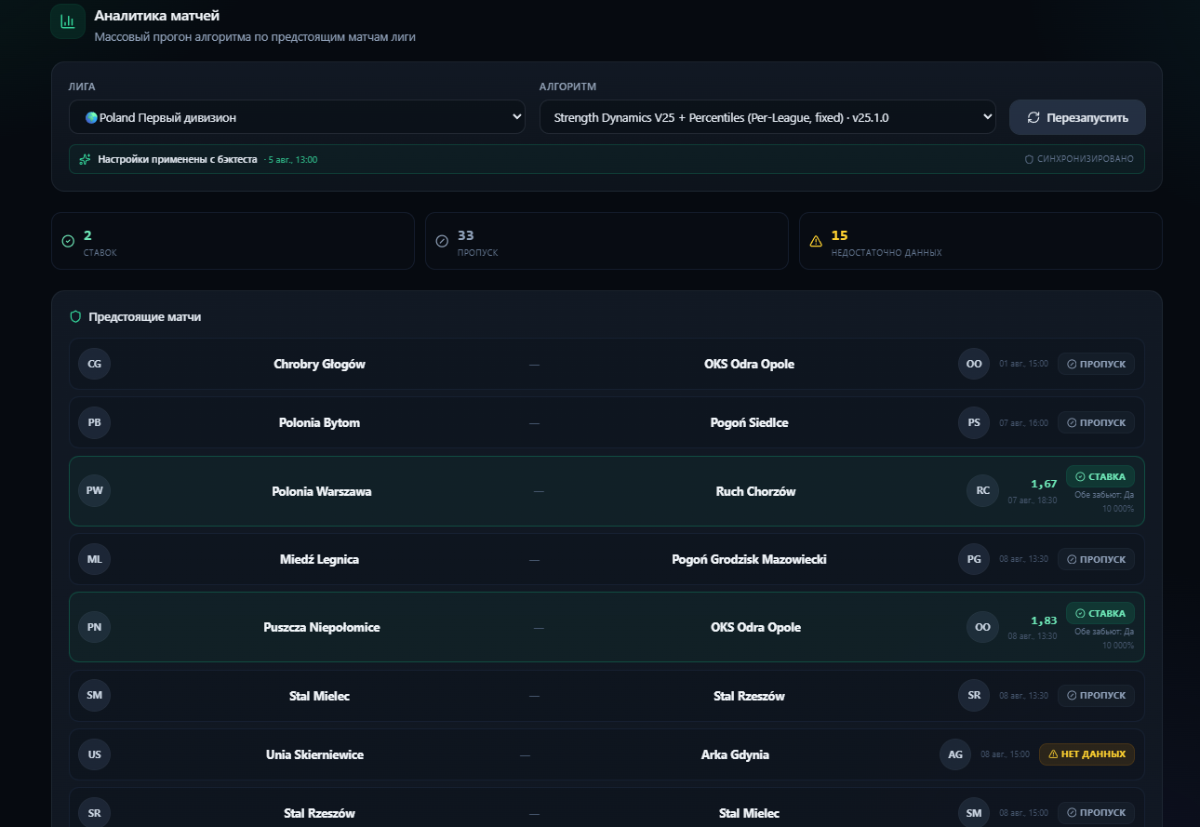Click the date 01 авг., 15:00
This screenshot has height=827, width=1200.
coord(1024,364)
